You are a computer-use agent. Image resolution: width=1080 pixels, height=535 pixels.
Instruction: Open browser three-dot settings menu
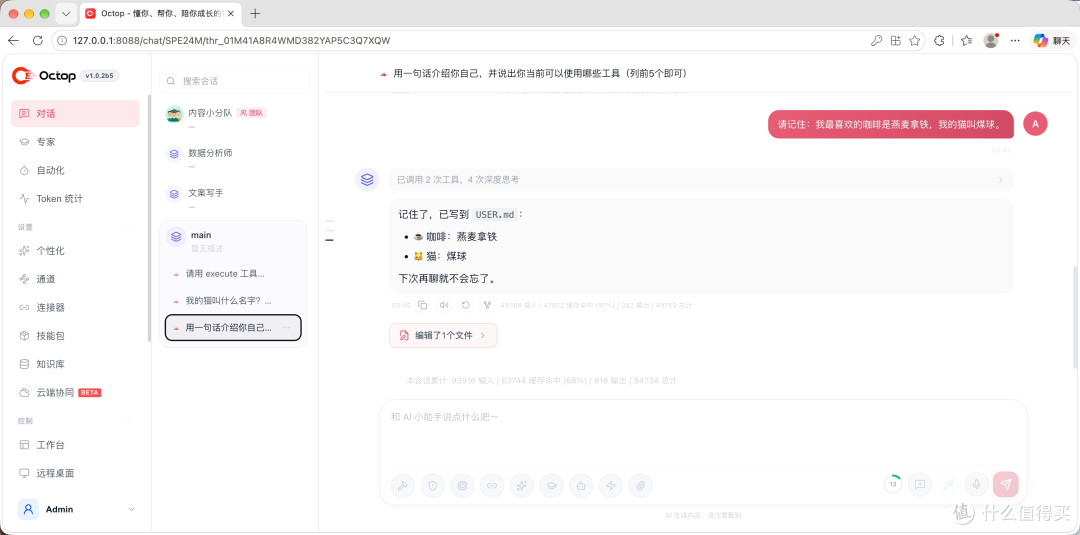point(1015,41)
